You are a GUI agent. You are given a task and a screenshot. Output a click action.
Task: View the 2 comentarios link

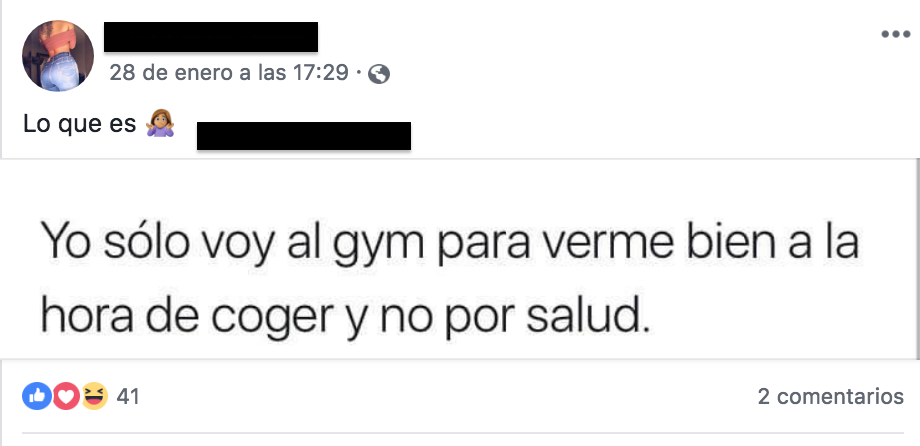(x=830, y=396)
